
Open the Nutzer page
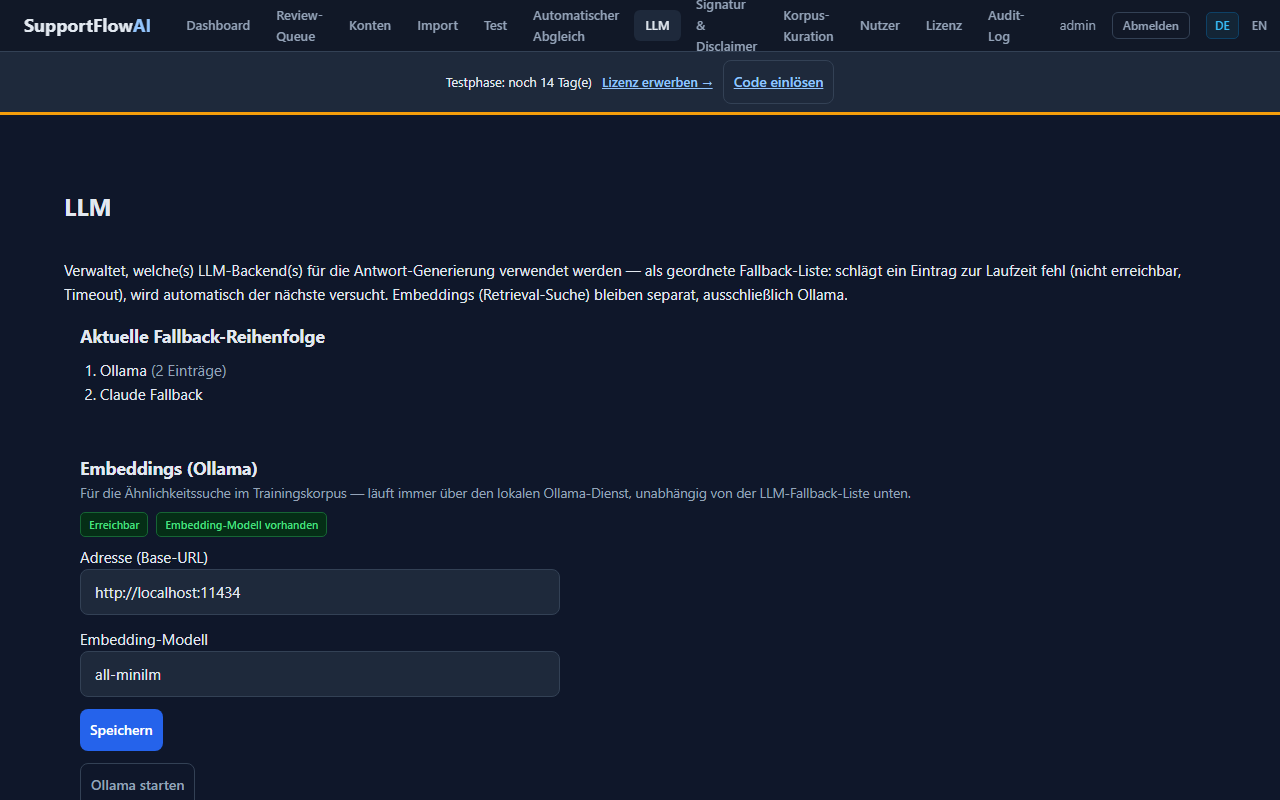click(x=880, y=26)
